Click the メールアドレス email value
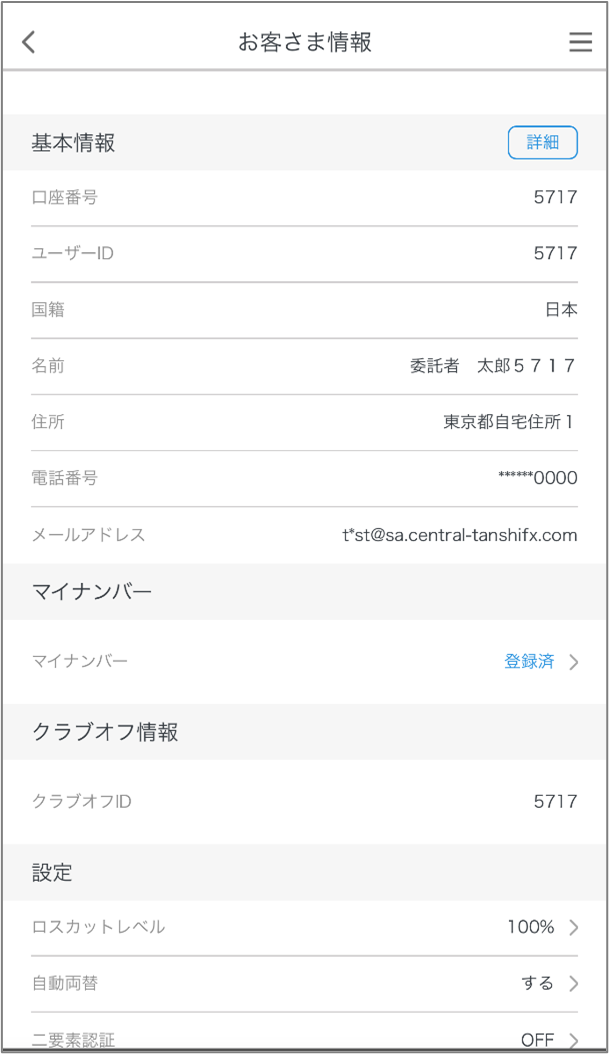Screen dimensions: 609x1054 tap(459, 534)
